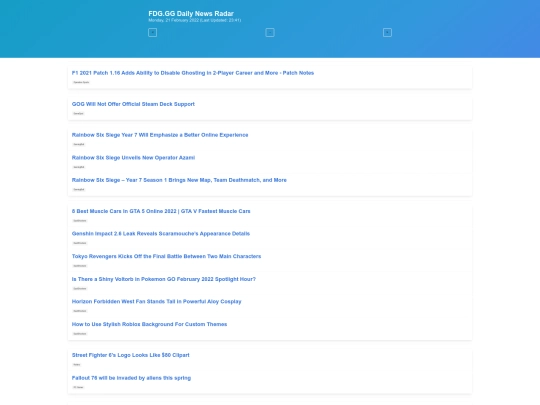Image resolution: width=540 pixels, height=405 pixels.
Task: Click the previous-day arrow icon in the header
Action: pyautogui.click(x=153, y=33)
